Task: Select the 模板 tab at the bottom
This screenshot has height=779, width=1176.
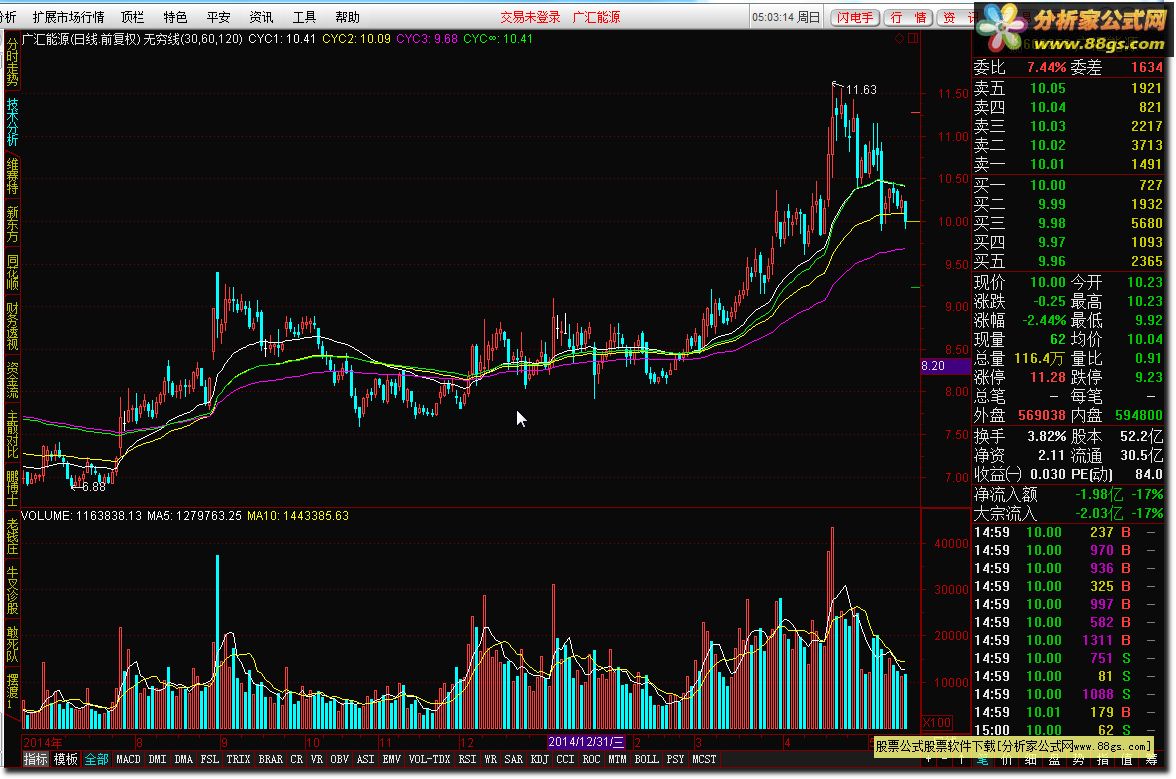Action: (x=65, y=759)
